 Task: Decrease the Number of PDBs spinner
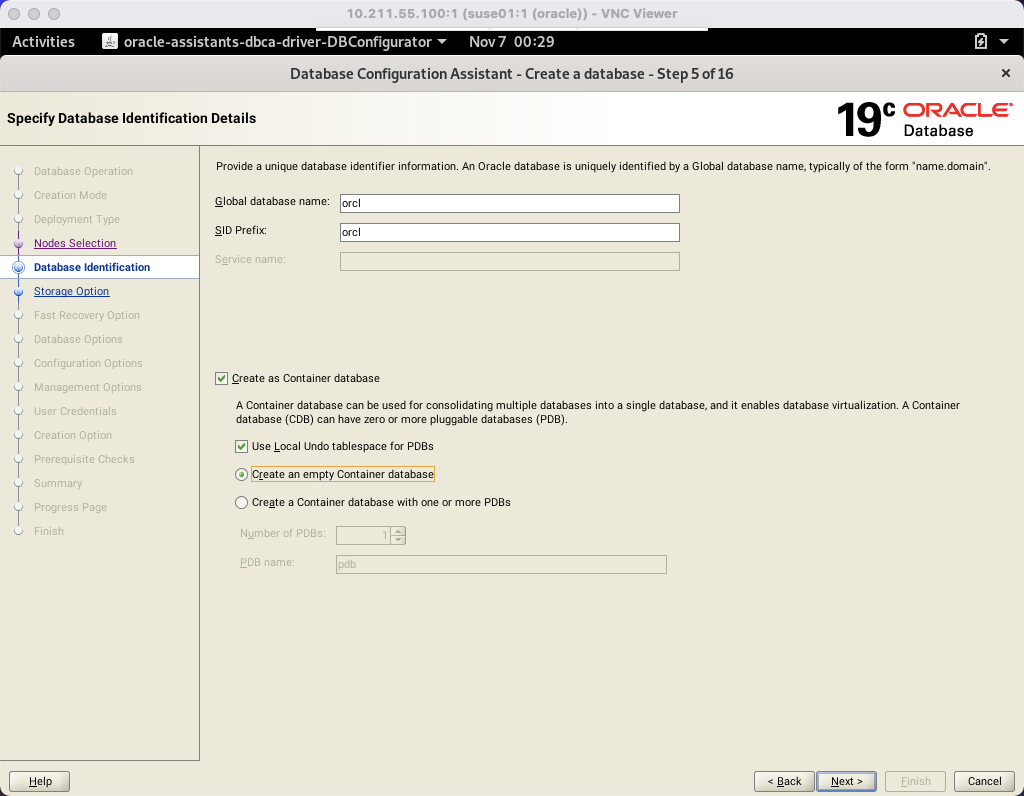398,540
